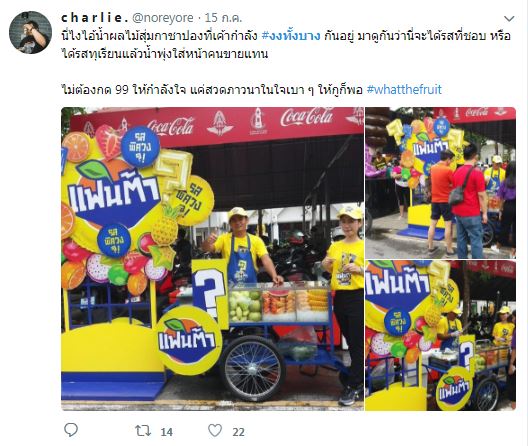The image size is (528, 446).
Task: Click the retweet arrows icon
Action: coord(143,431)
